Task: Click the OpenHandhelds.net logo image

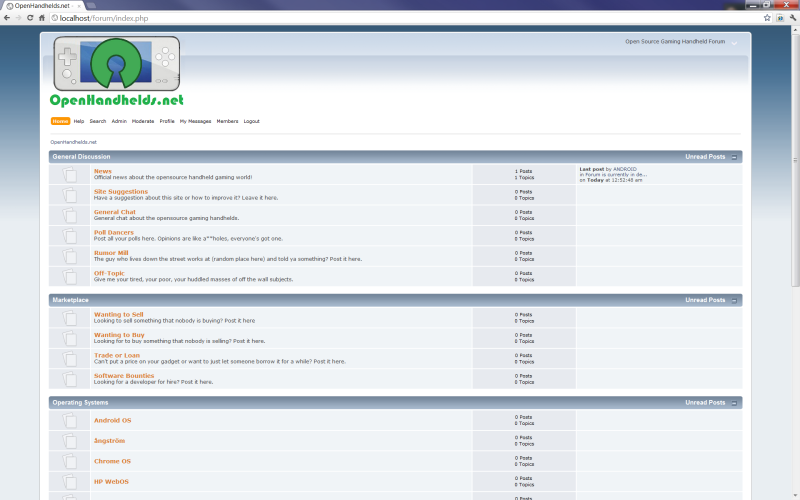Action: tap(117, 71)
